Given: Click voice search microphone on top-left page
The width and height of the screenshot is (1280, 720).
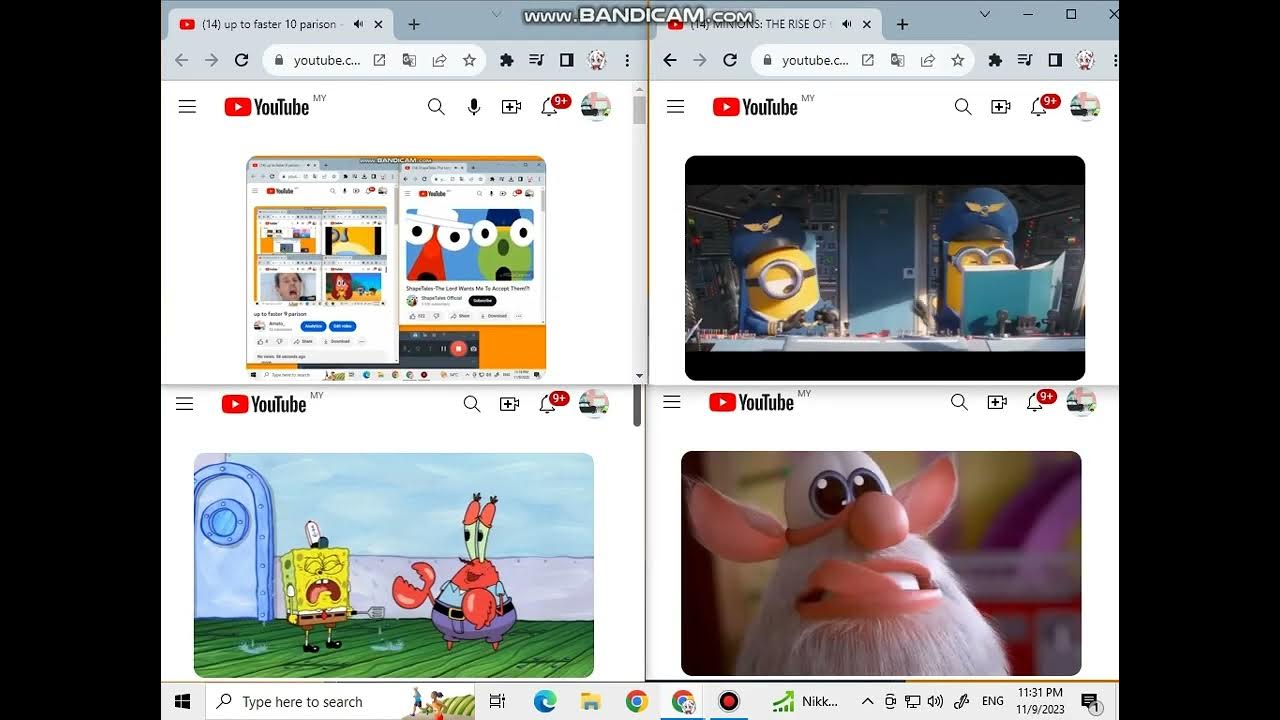Looking at the screenshot, I should click(x=474, y=107).
